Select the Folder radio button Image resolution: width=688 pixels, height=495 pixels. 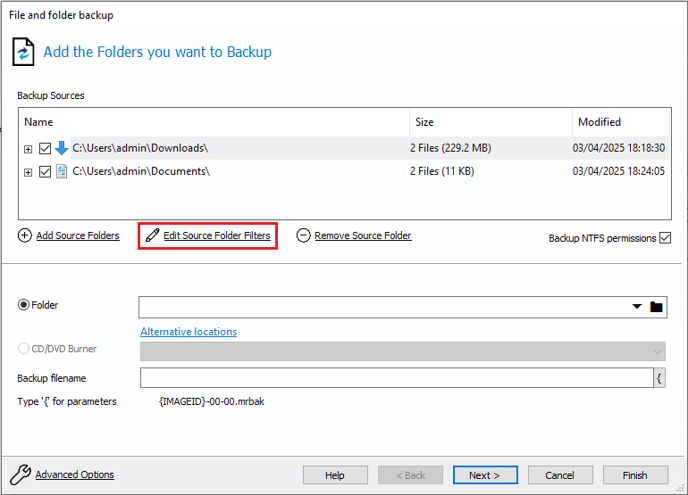[23, 305]
